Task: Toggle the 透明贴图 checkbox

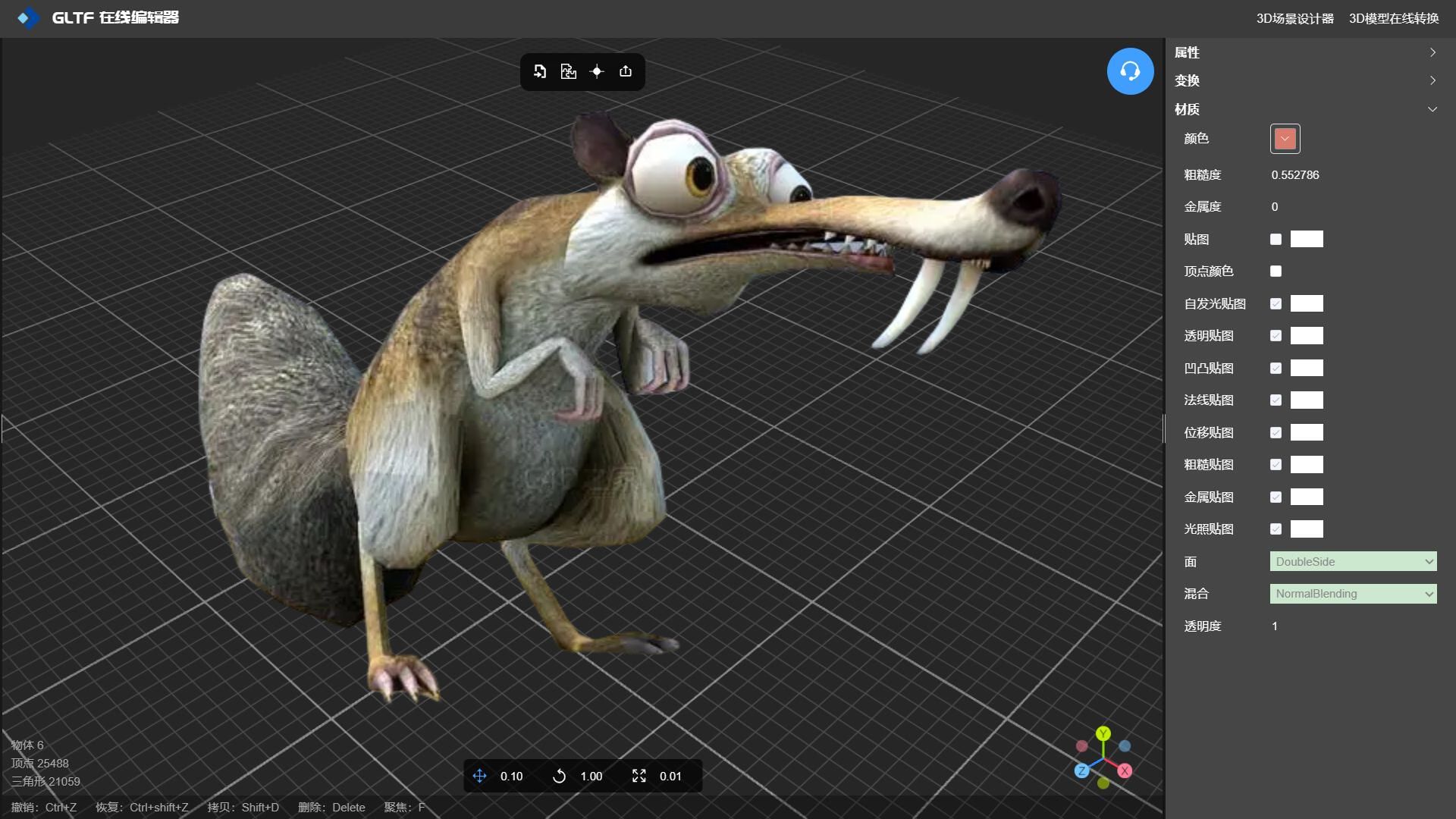Action: click(x=1276, y=335)
